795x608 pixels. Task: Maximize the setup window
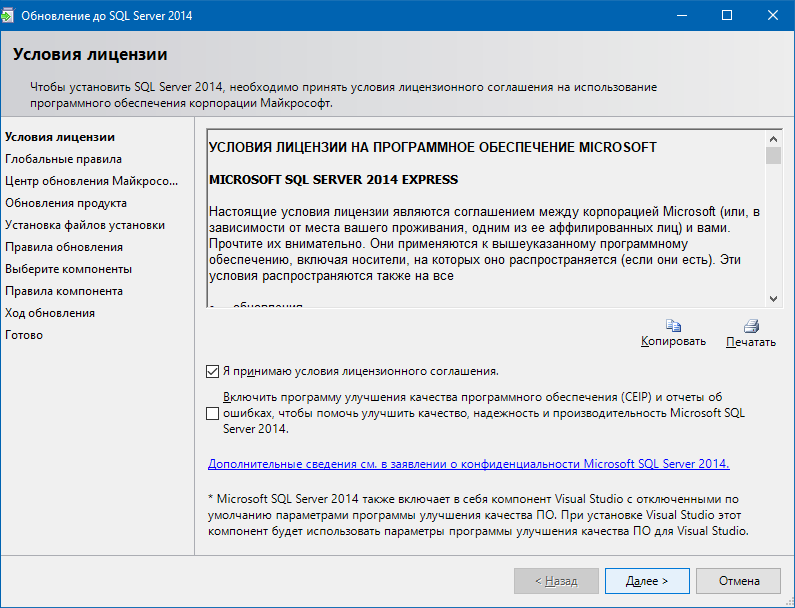tap(727, 15)
